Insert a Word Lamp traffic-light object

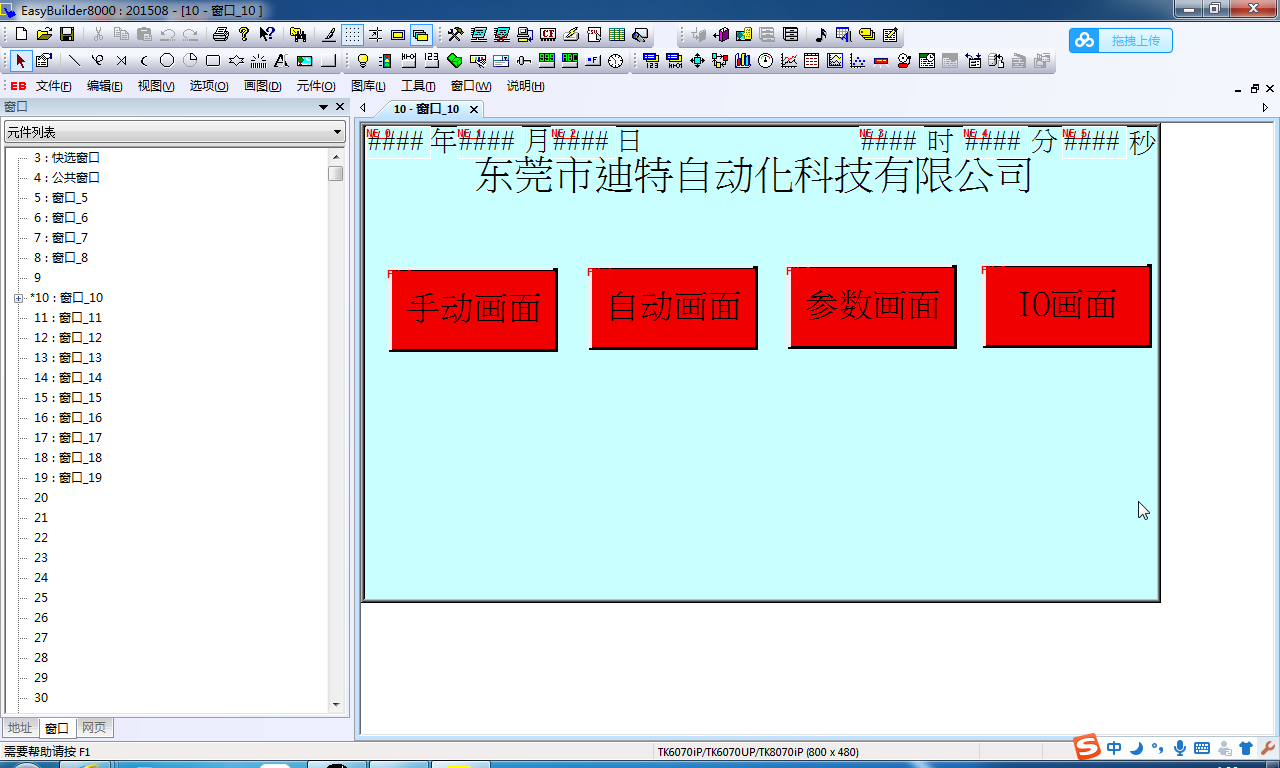[385, 61]
